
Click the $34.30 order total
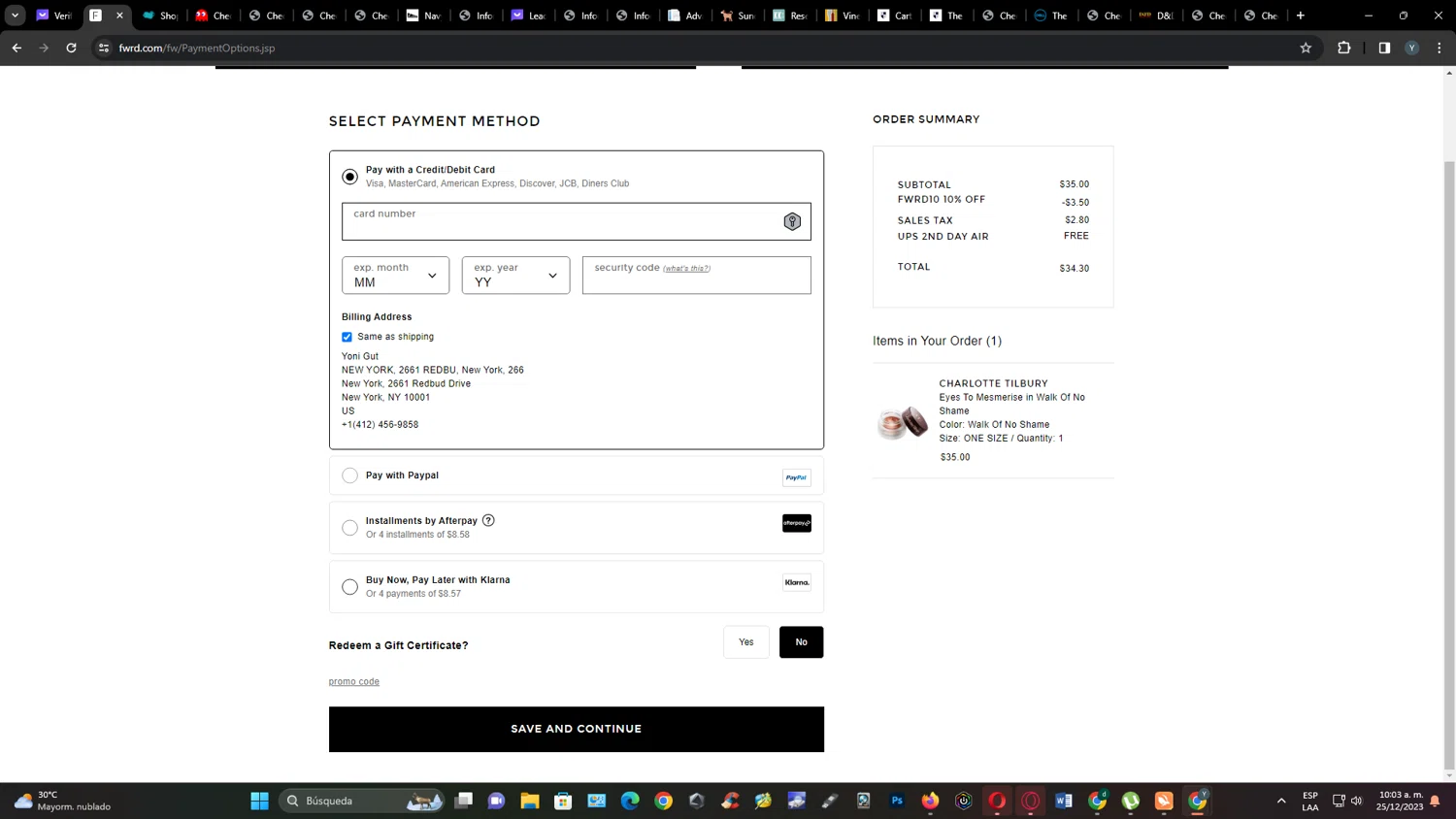point(1075,268)
